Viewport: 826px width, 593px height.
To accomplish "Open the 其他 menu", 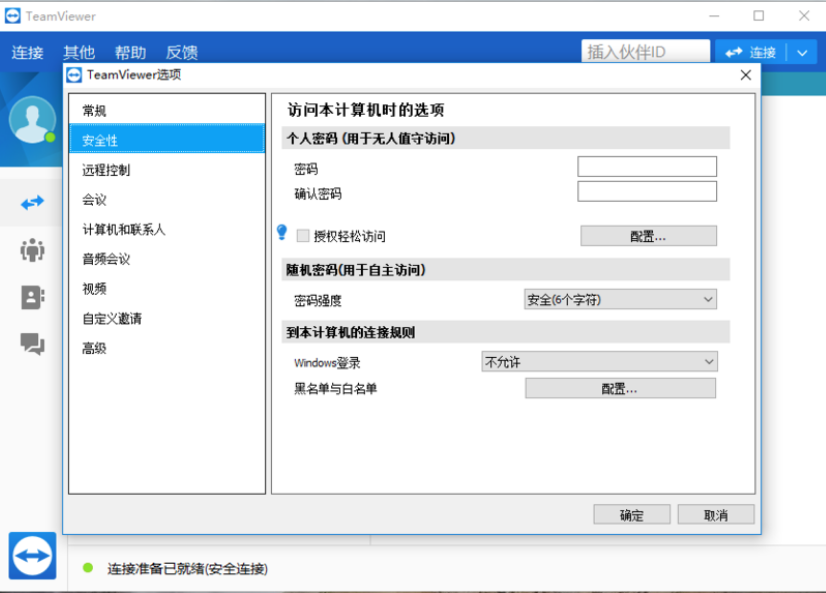I will (79, 53).
